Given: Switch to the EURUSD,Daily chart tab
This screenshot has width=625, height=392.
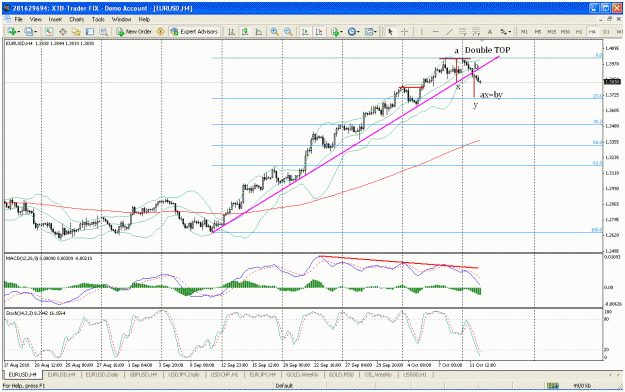Looking at the screenshot, I should 102,375.
